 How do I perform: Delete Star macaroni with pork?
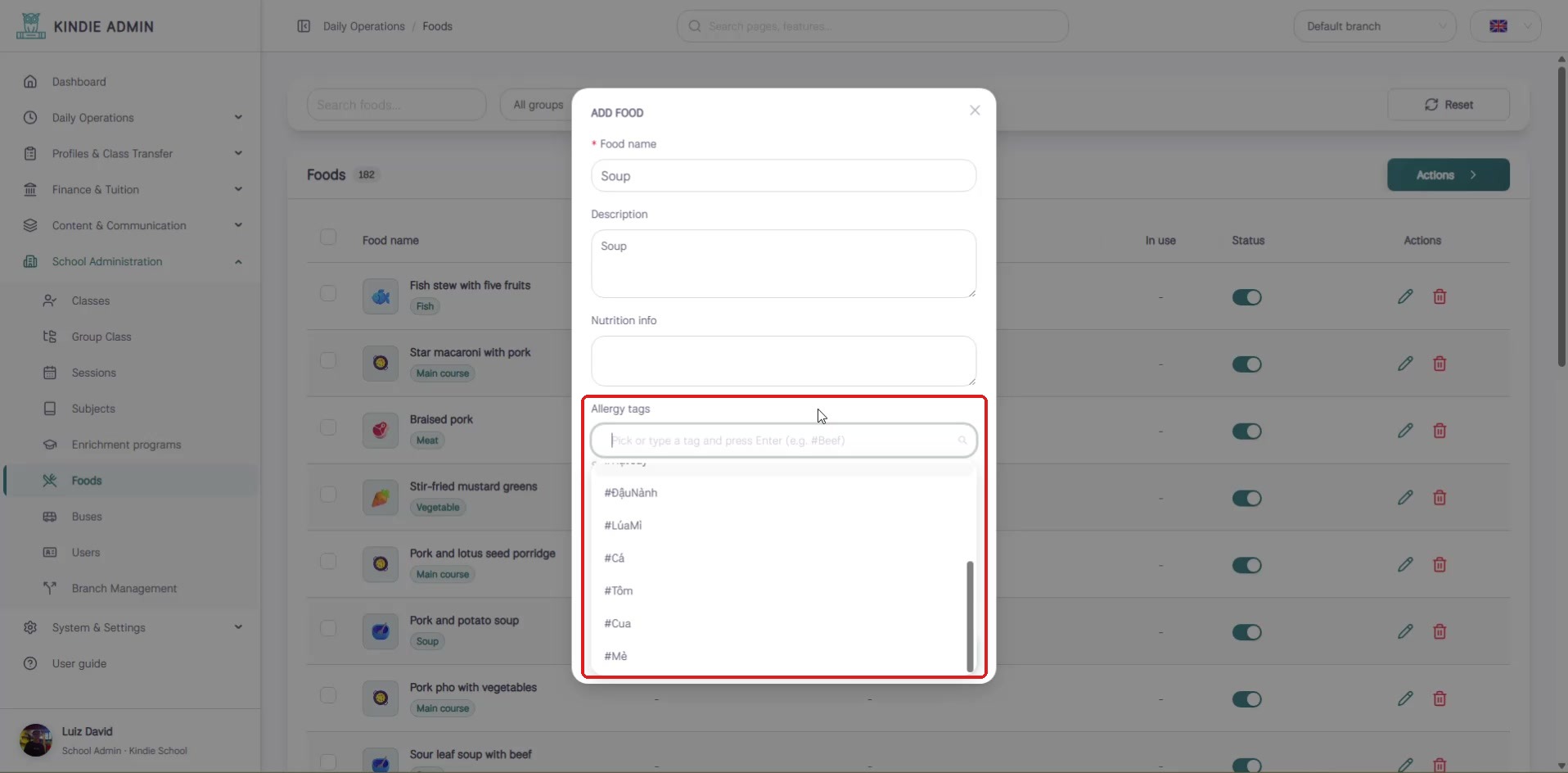(1440, 364)
